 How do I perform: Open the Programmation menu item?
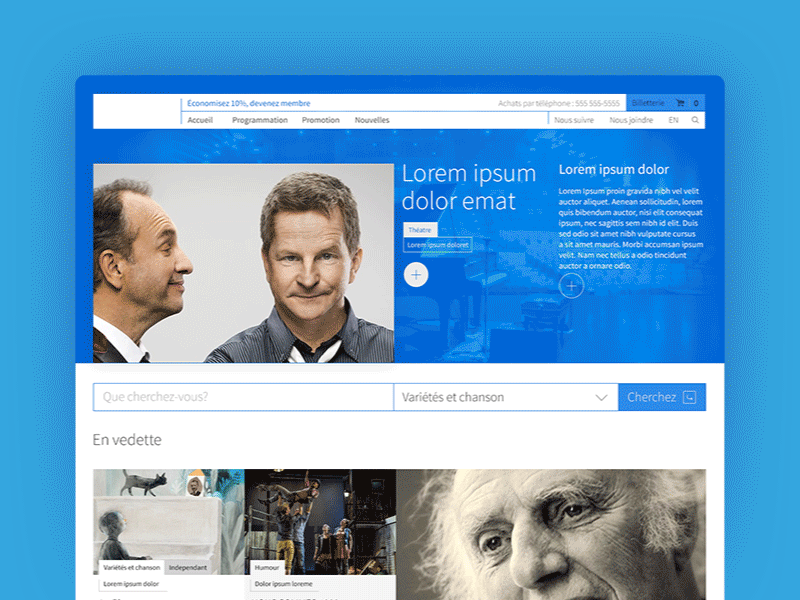260,120
